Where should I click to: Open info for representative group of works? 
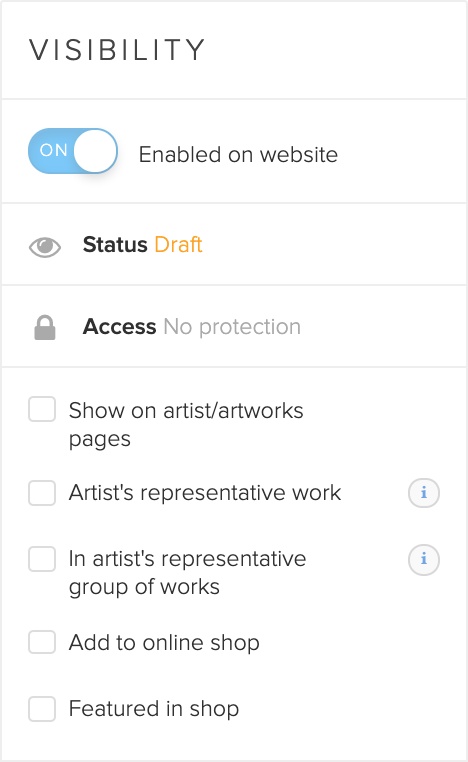point(424,559)
